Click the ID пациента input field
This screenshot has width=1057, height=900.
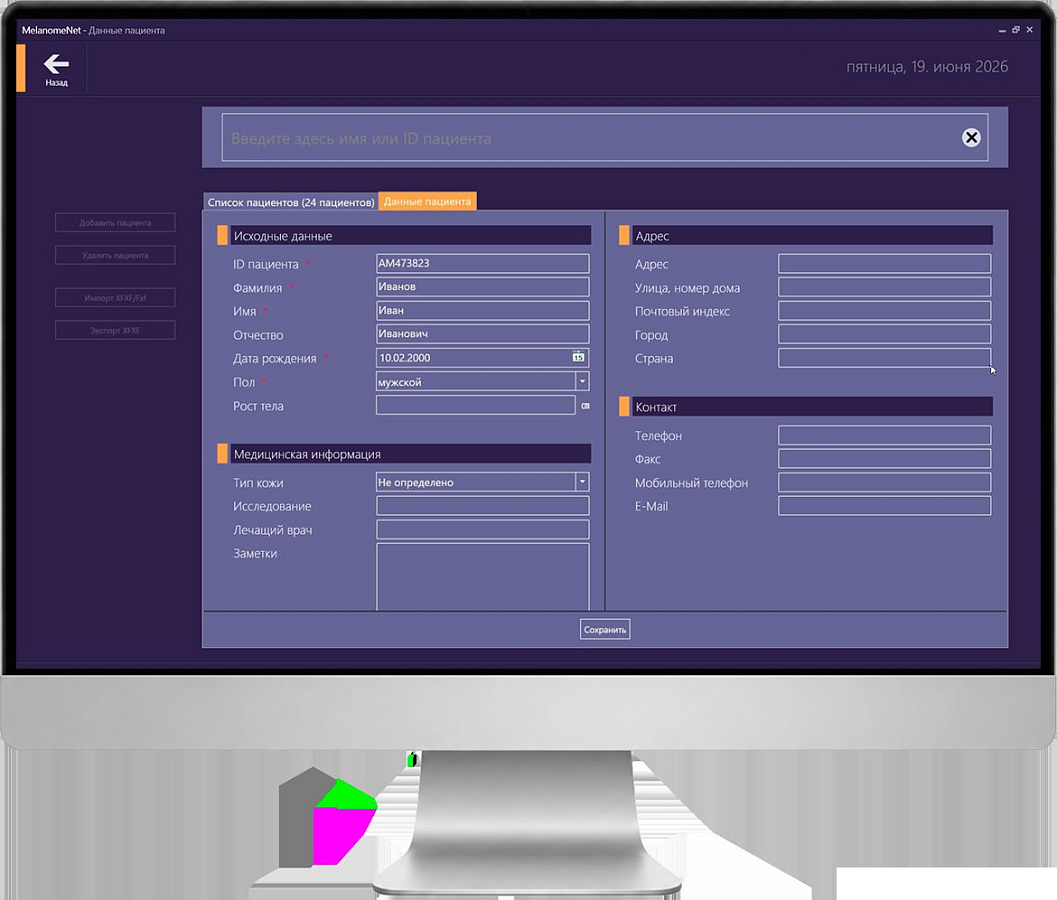483,264
